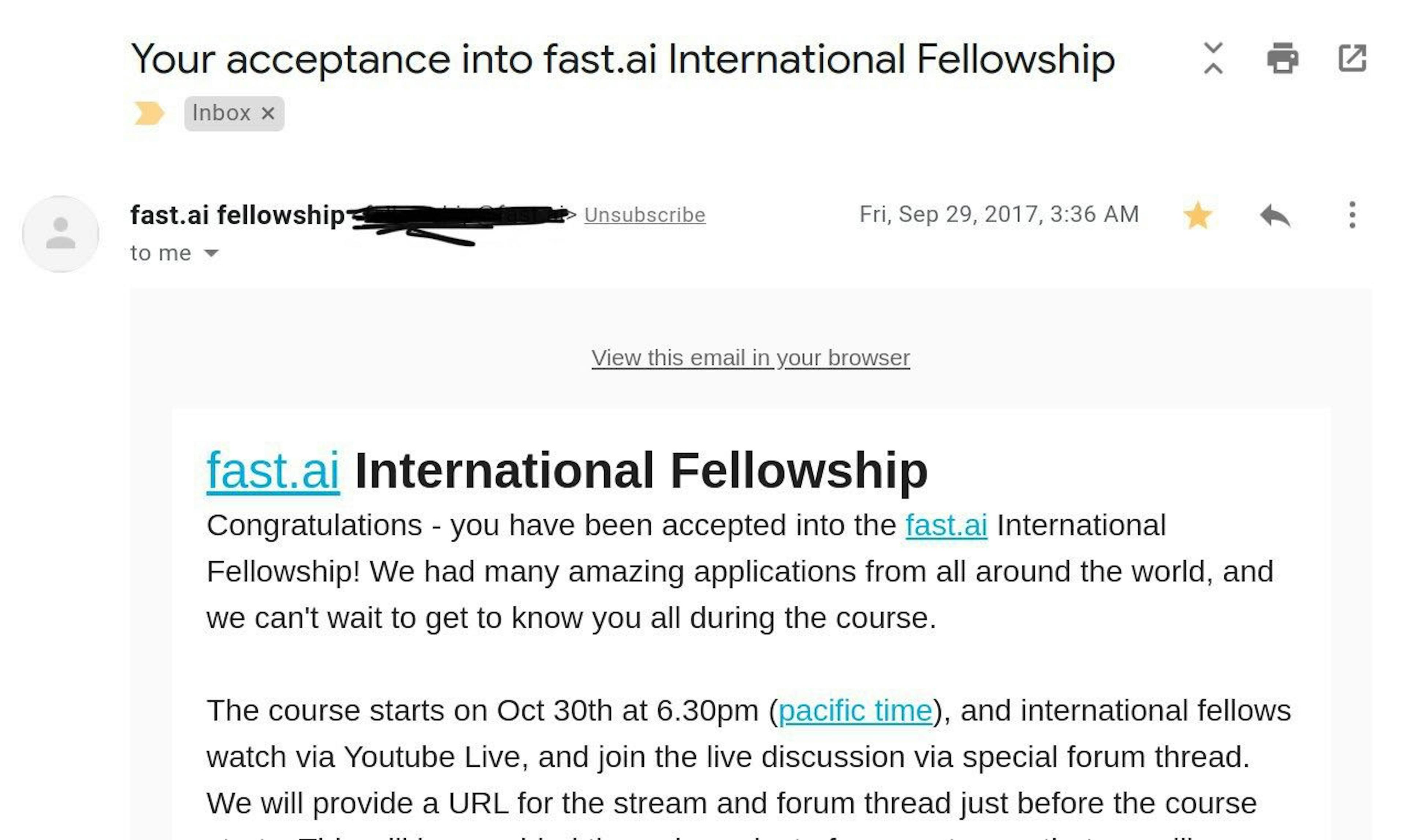Screen dimensions: 1406x840
Task: Collapse all messages in the conversation
Action: pyautogui.click(x=1212, y=58)
